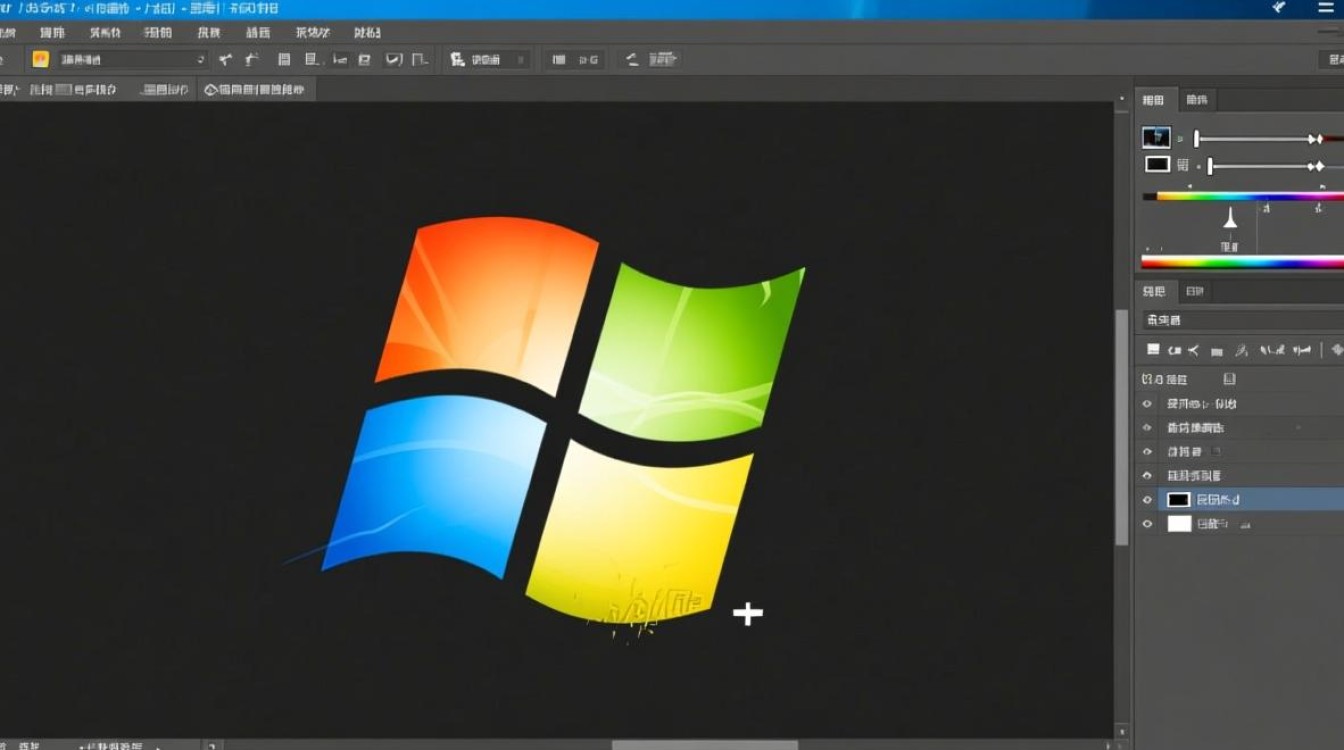The image size is (1344, 750).
Task: Hide the selected dark-thumbnail layer with its eye icon
Action: coord(1148,499)
